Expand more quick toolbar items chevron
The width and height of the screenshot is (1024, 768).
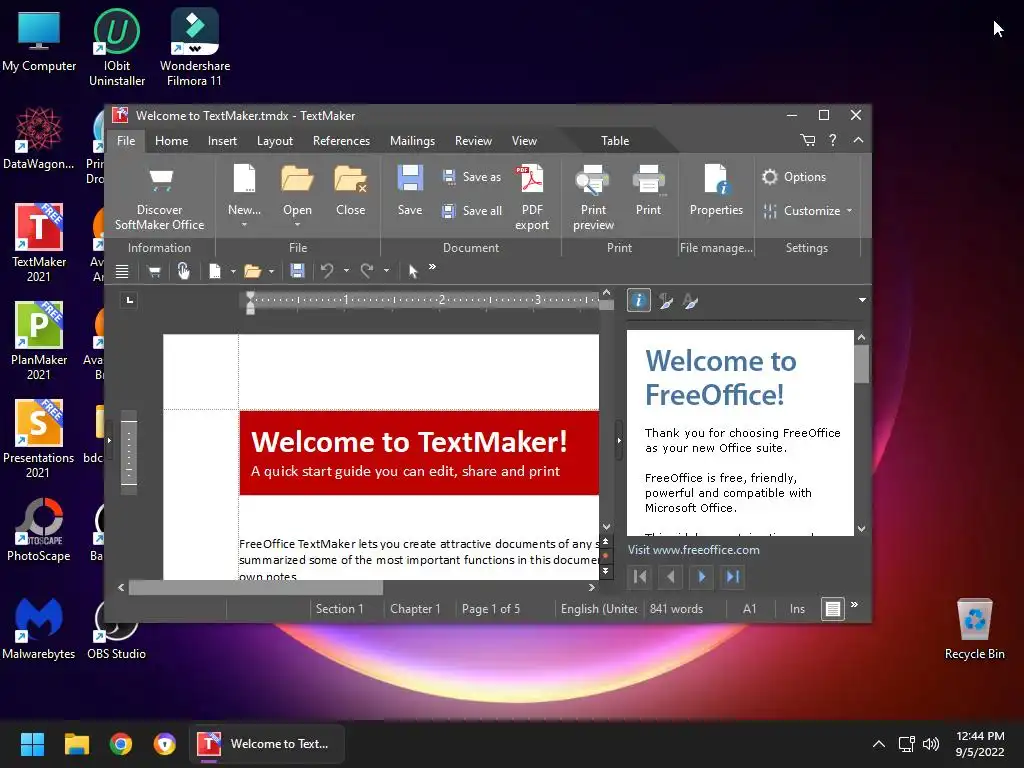(432, 267)
